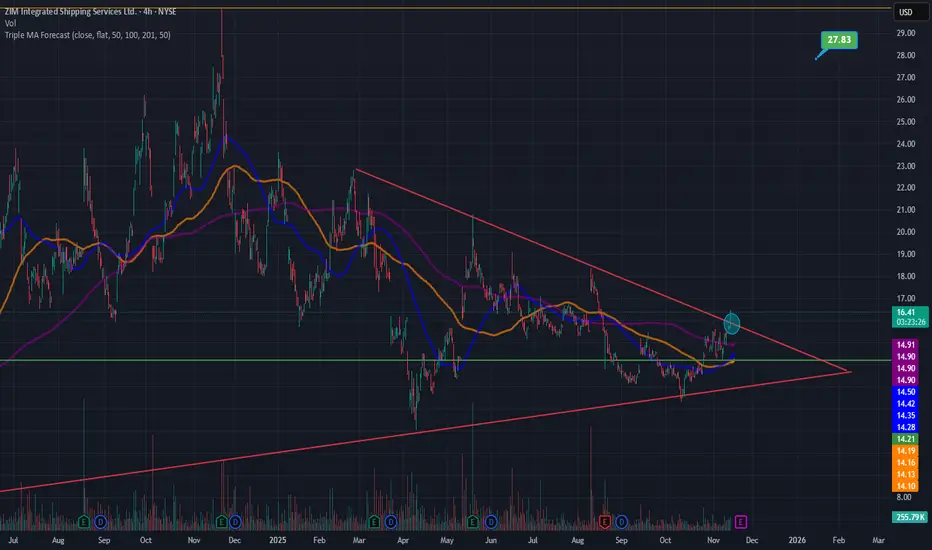Click the blue dividend D marker near Sep 2024
This screenshot has width=932, height=550.
point(100,522)
